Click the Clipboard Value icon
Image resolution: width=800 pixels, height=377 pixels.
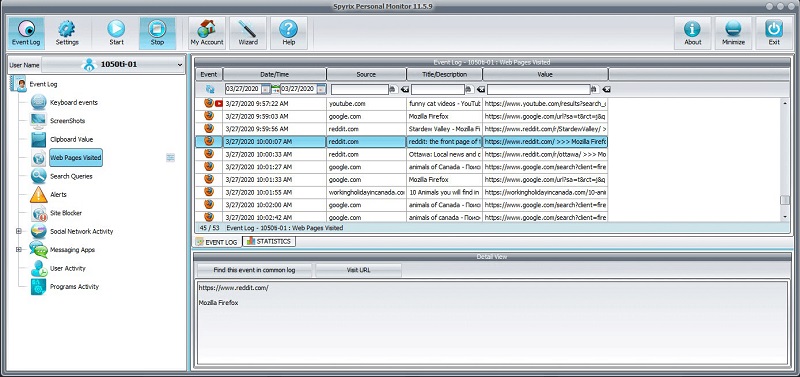pos(38,139)
